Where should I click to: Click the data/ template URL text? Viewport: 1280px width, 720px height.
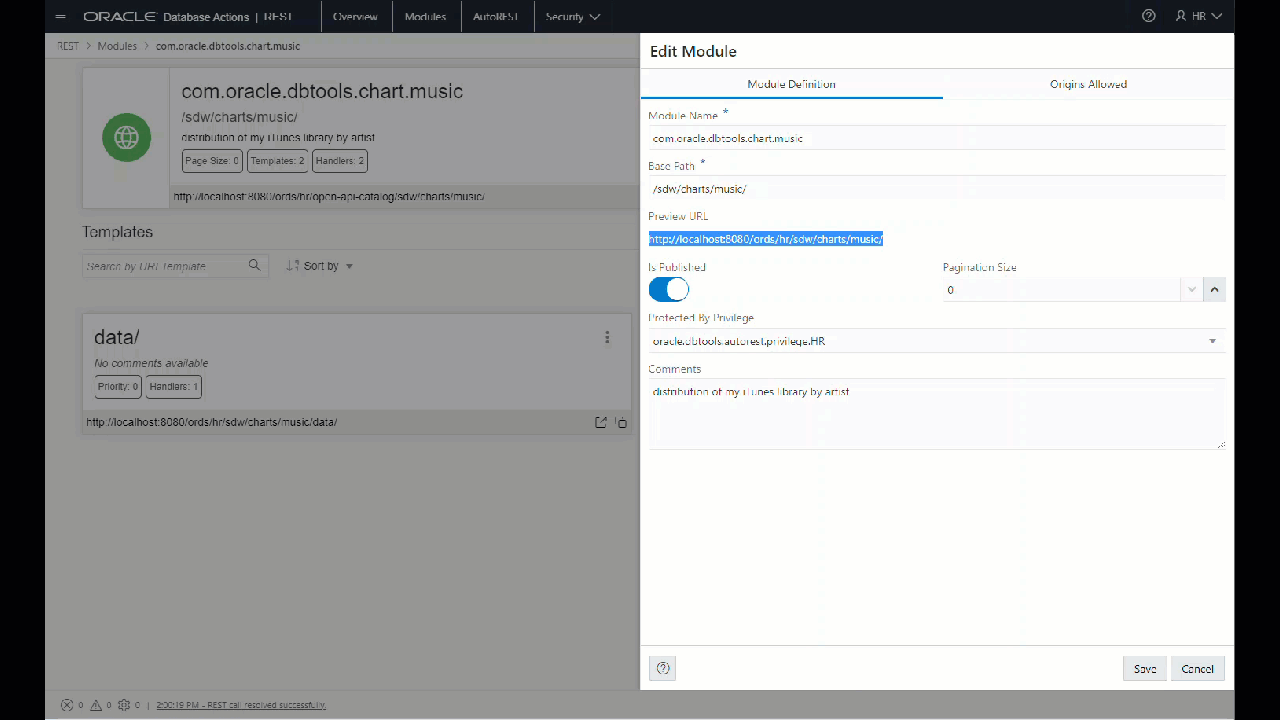[212, 423]
